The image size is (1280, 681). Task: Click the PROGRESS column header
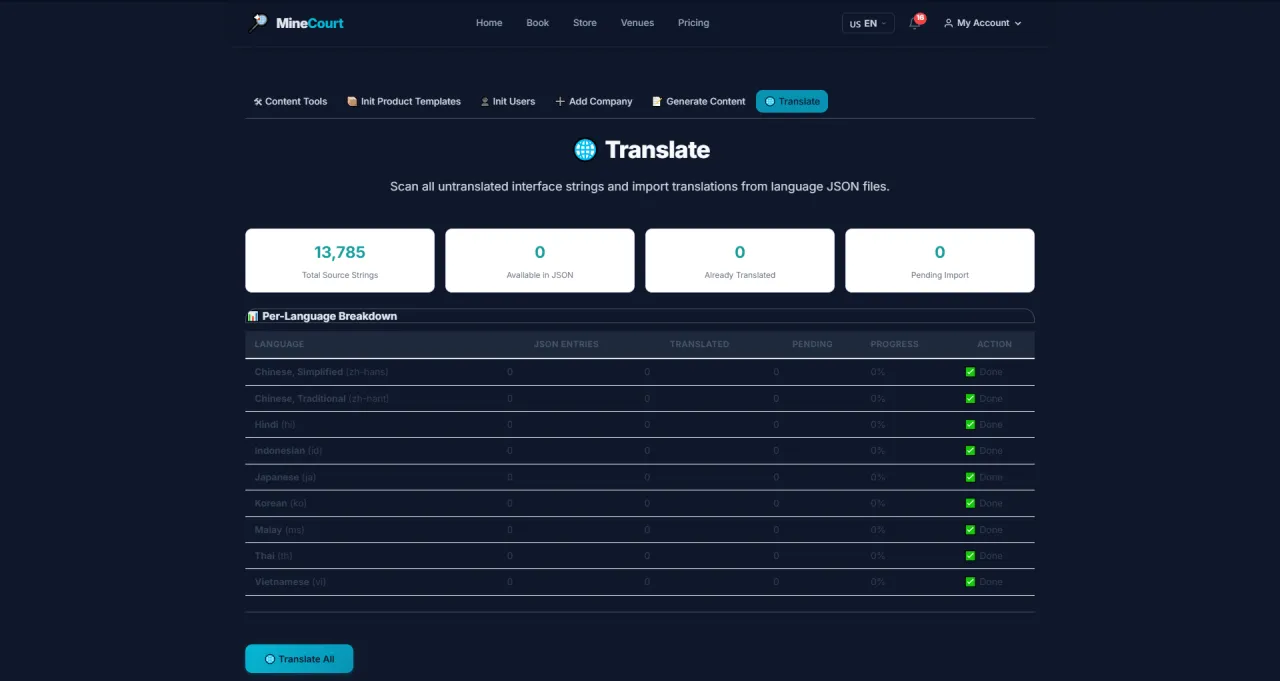[894, 344]
